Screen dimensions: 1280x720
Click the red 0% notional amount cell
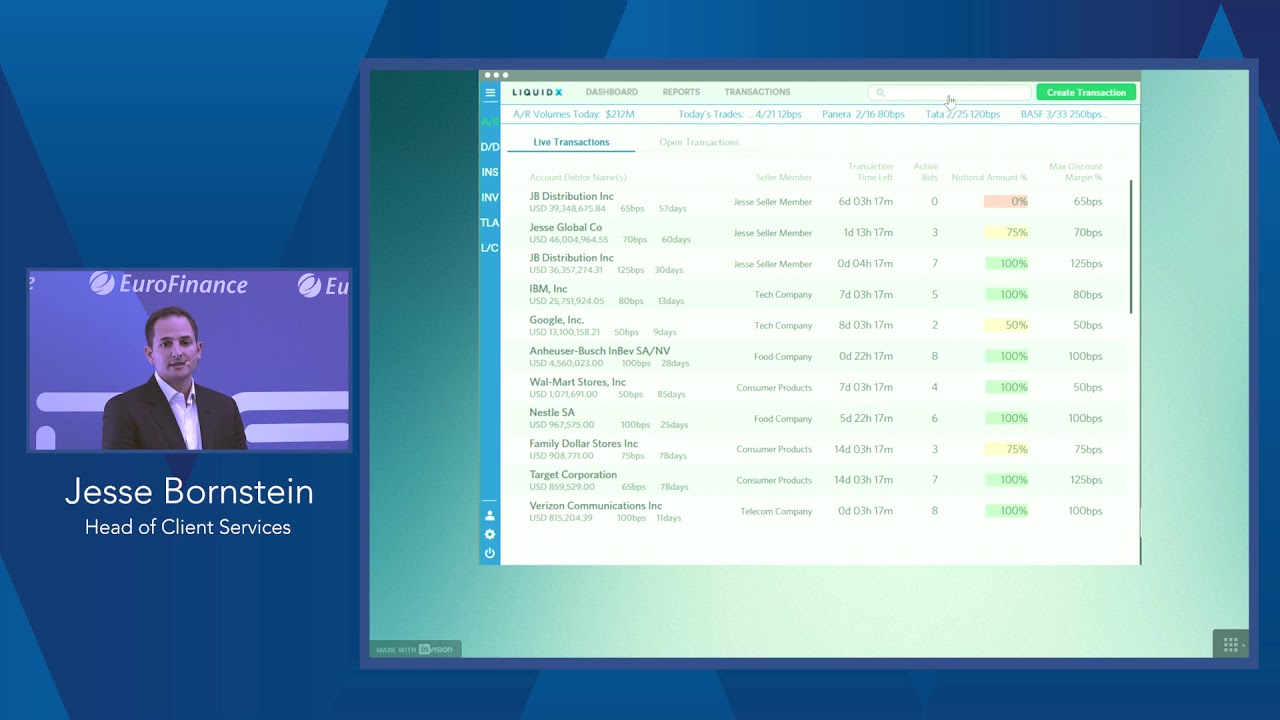pos(1006,202)
